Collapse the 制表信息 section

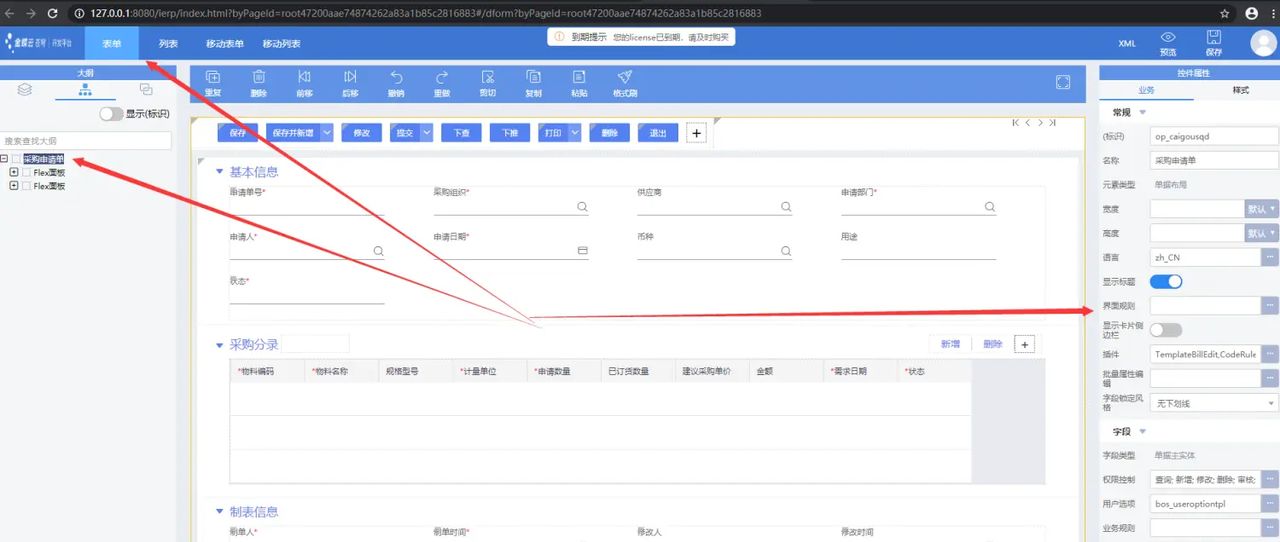coord(220,512)
